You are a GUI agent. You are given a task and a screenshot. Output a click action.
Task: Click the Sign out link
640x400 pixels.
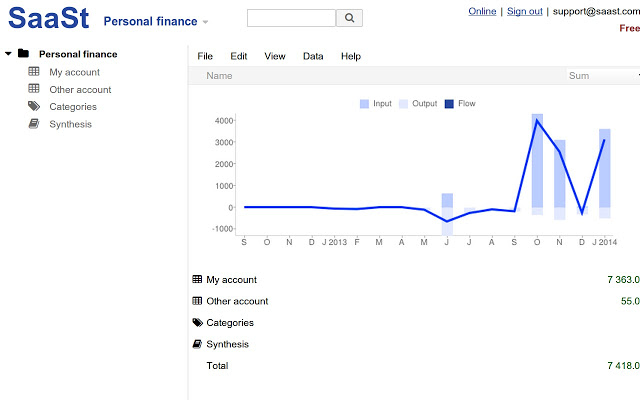point(524,11)
